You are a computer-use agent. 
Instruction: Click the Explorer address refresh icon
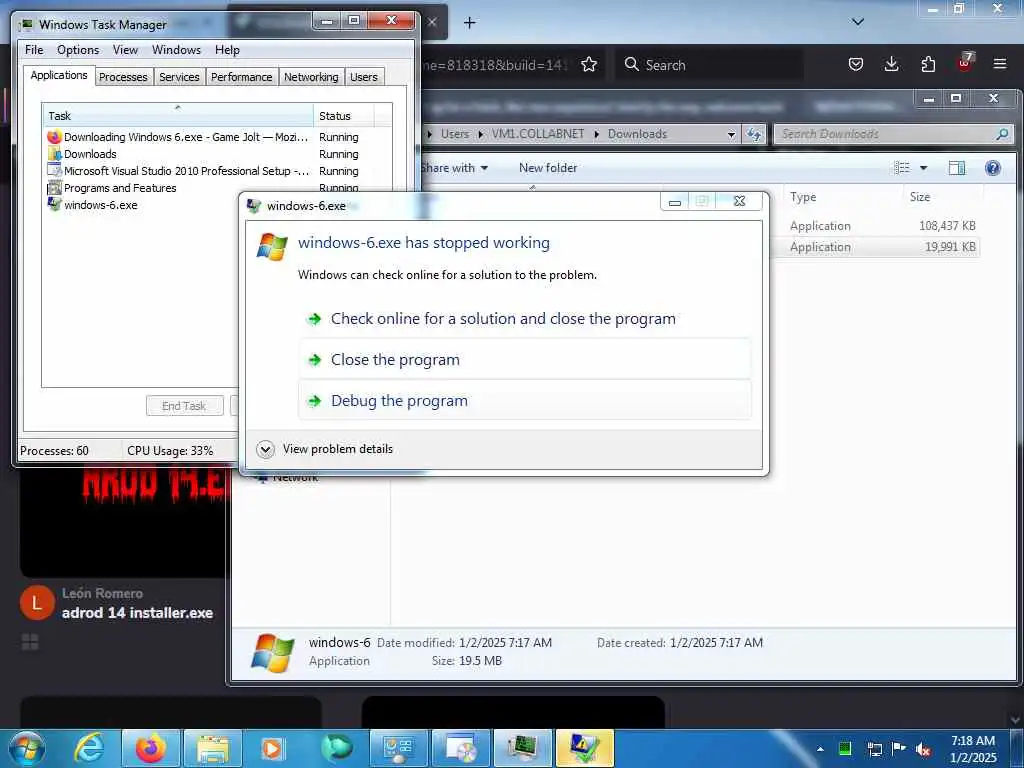coord(754,134)
